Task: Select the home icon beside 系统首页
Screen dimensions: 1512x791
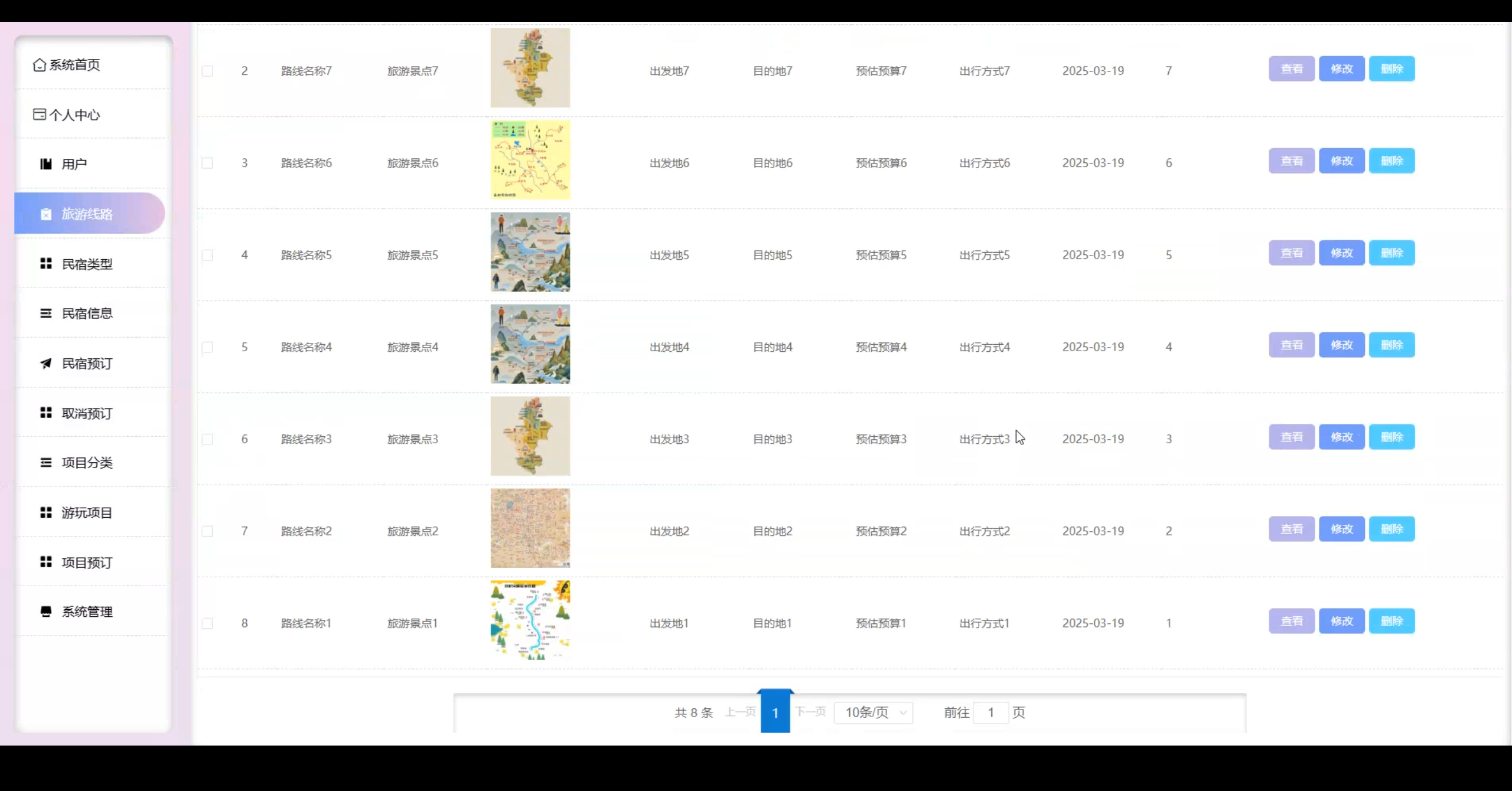Action: 39,65
